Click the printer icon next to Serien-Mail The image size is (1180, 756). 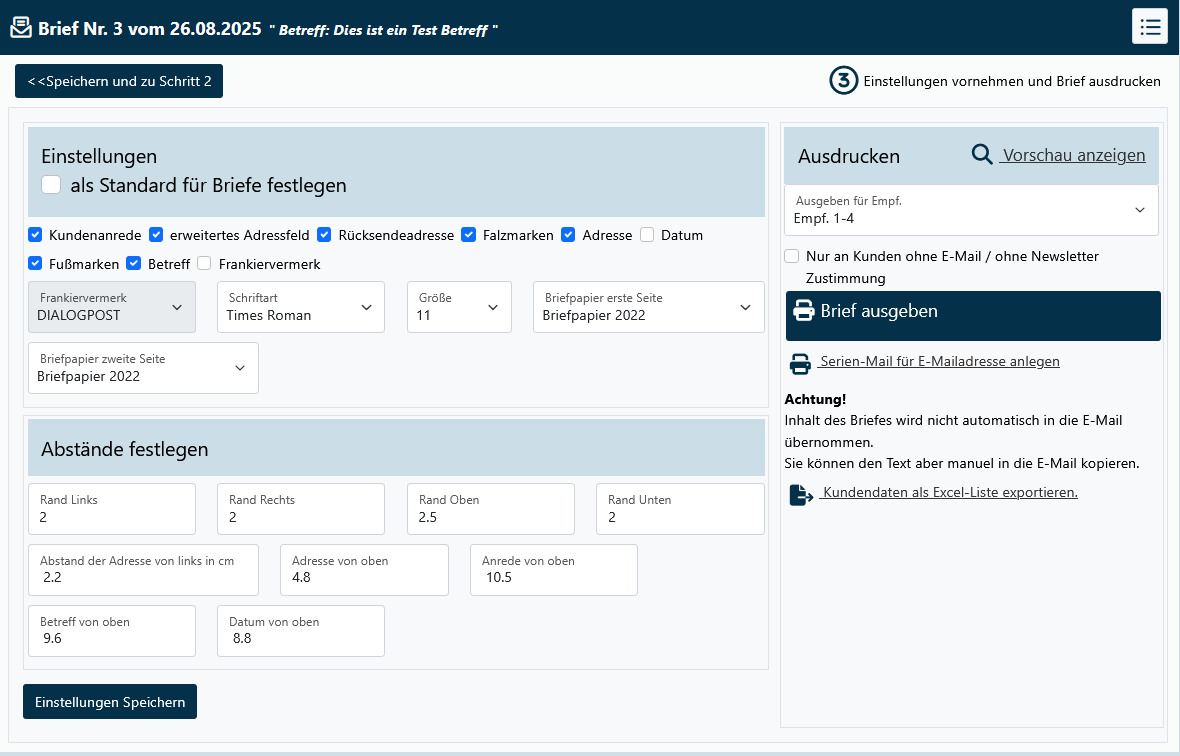pos(800,363)
